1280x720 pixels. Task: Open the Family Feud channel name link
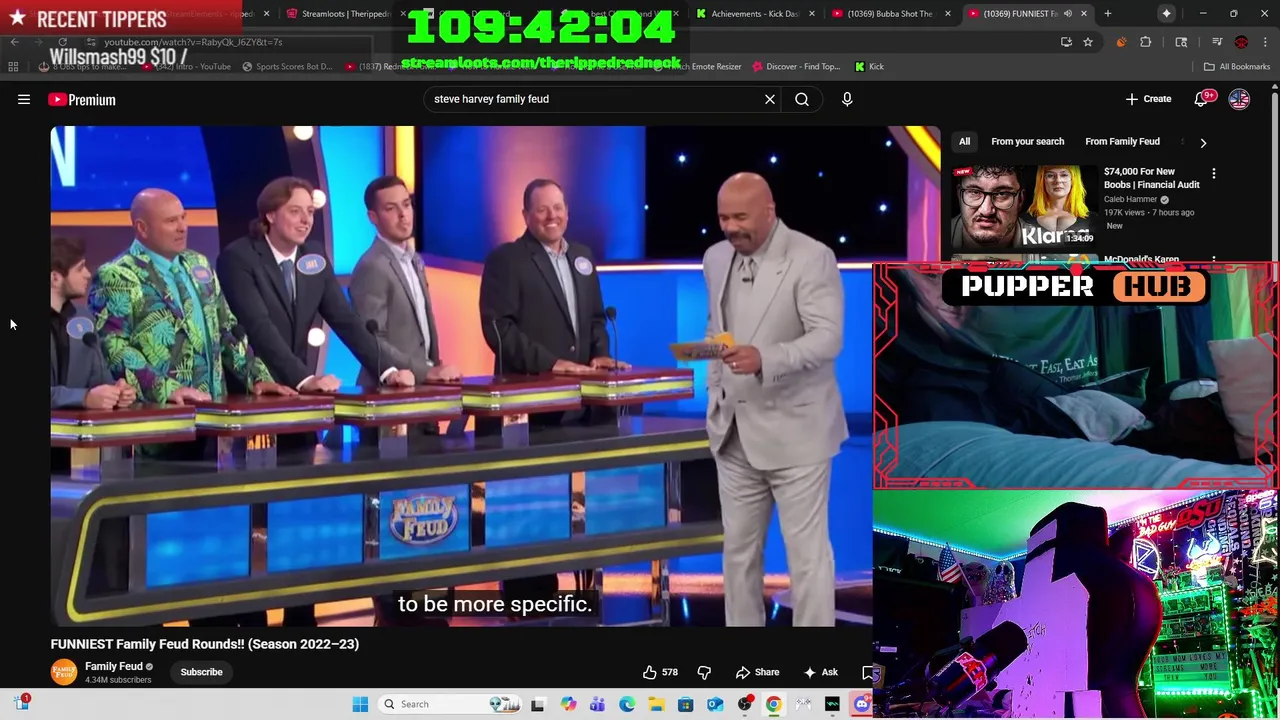114,666
